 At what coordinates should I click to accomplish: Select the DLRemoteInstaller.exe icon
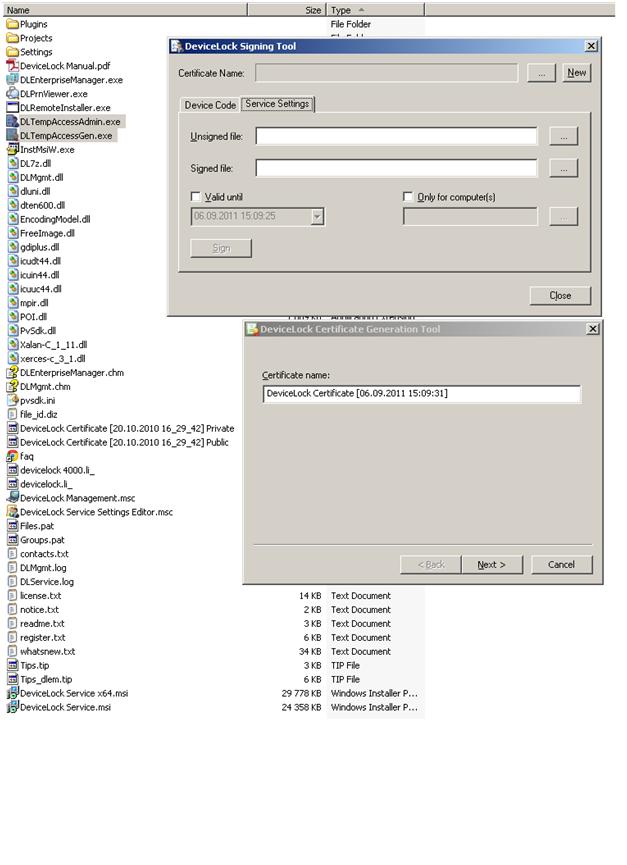pyautogui.click(x=12, y=108)
